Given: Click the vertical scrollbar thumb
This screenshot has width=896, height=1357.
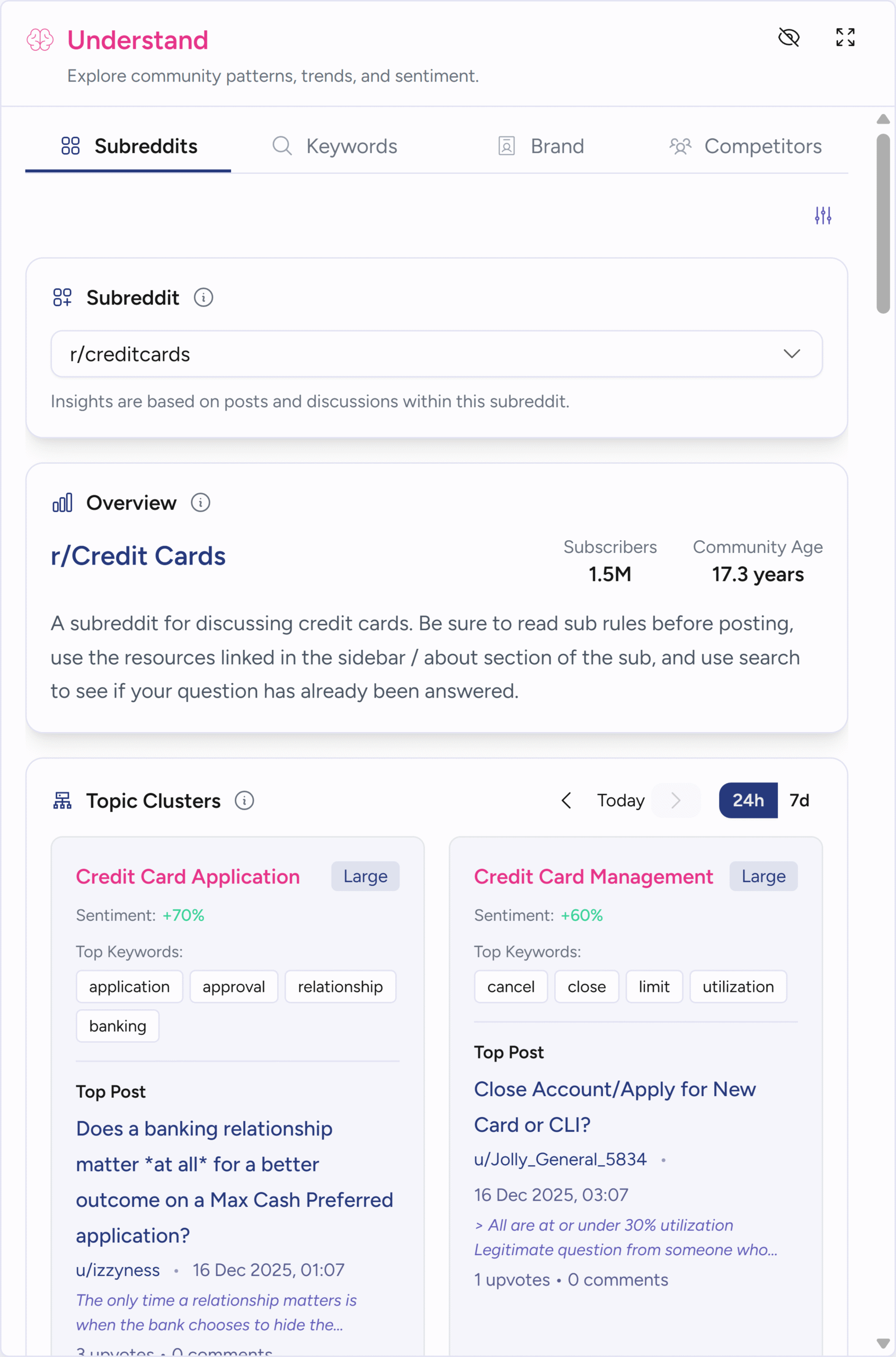Looking at the screenshot, I should point(883,224).
